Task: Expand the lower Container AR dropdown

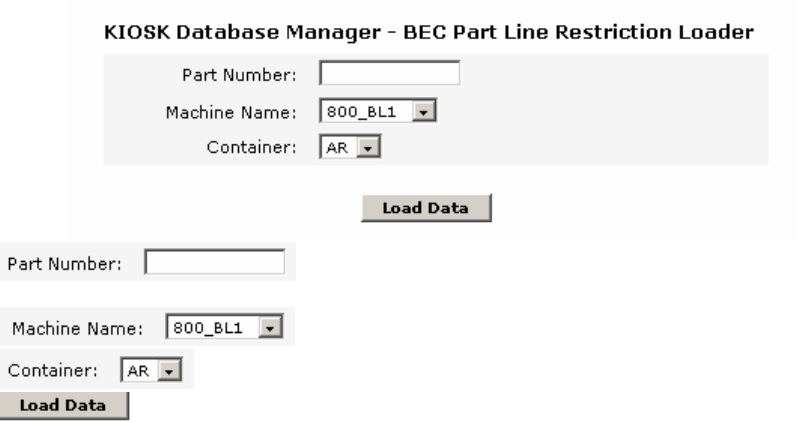Action: [142, 370]
